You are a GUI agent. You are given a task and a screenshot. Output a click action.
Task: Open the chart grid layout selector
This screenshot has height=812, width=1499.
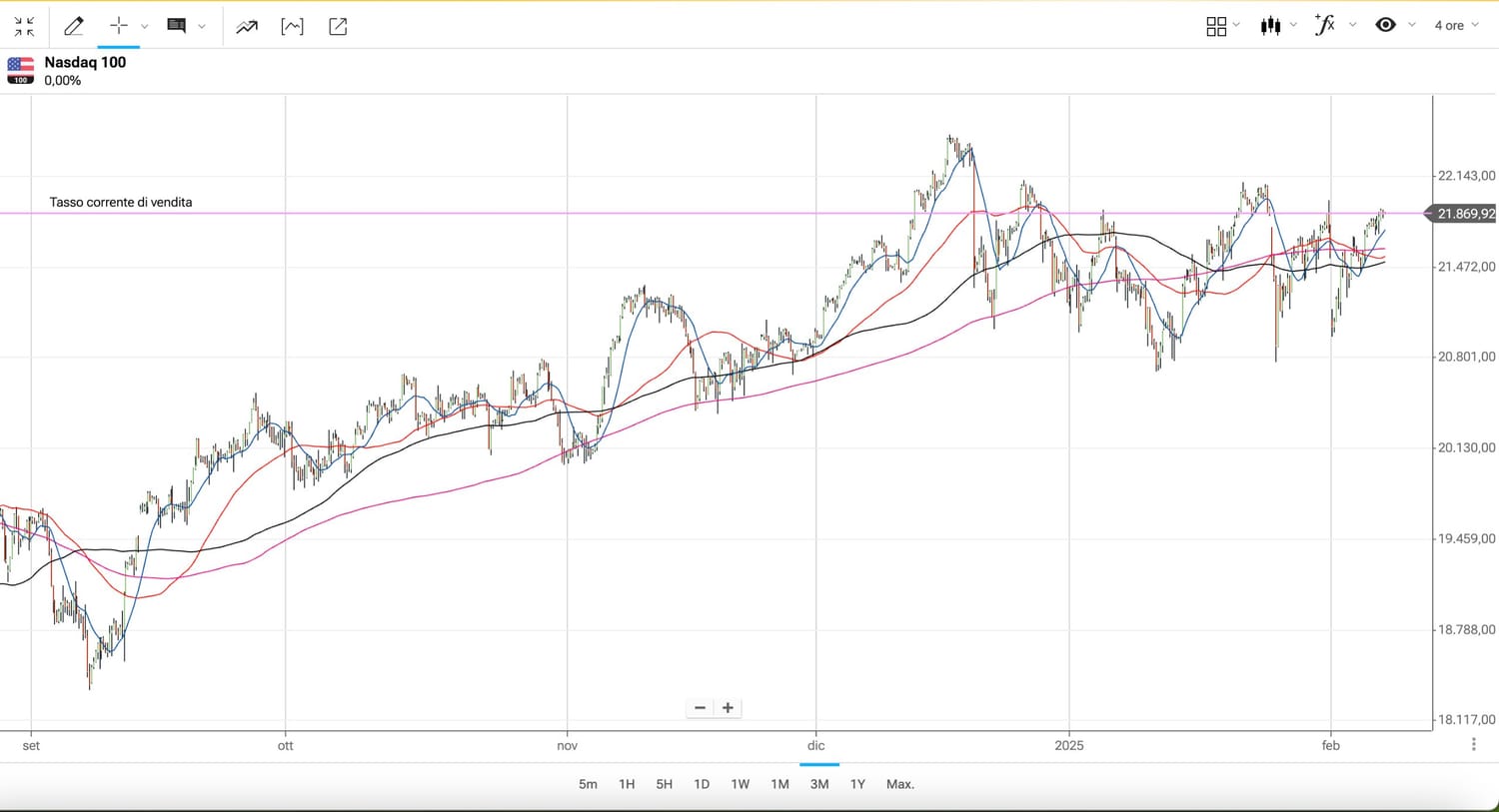[1217, 26]
